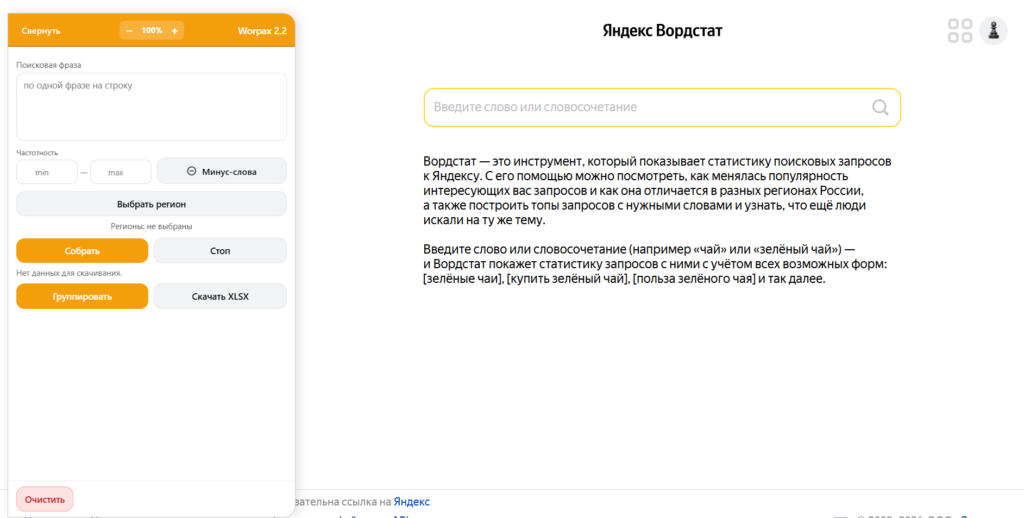Image resolution: width=1024 pixels, height=518 pixels.
Task: Collapse the Worpax panel via Свернуть
Action: (41, 31)
